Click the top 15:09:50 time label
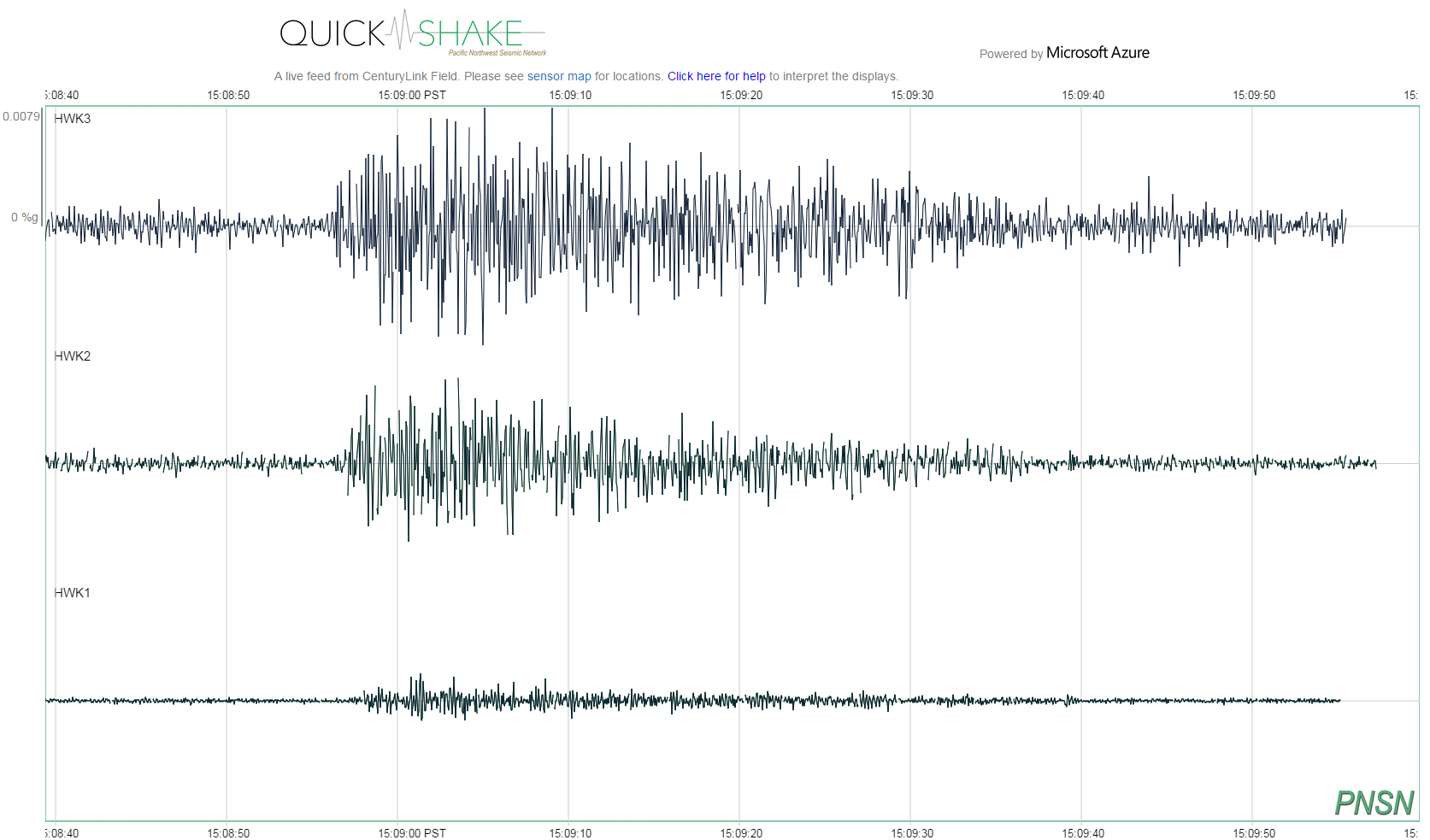 point(1254,95)
